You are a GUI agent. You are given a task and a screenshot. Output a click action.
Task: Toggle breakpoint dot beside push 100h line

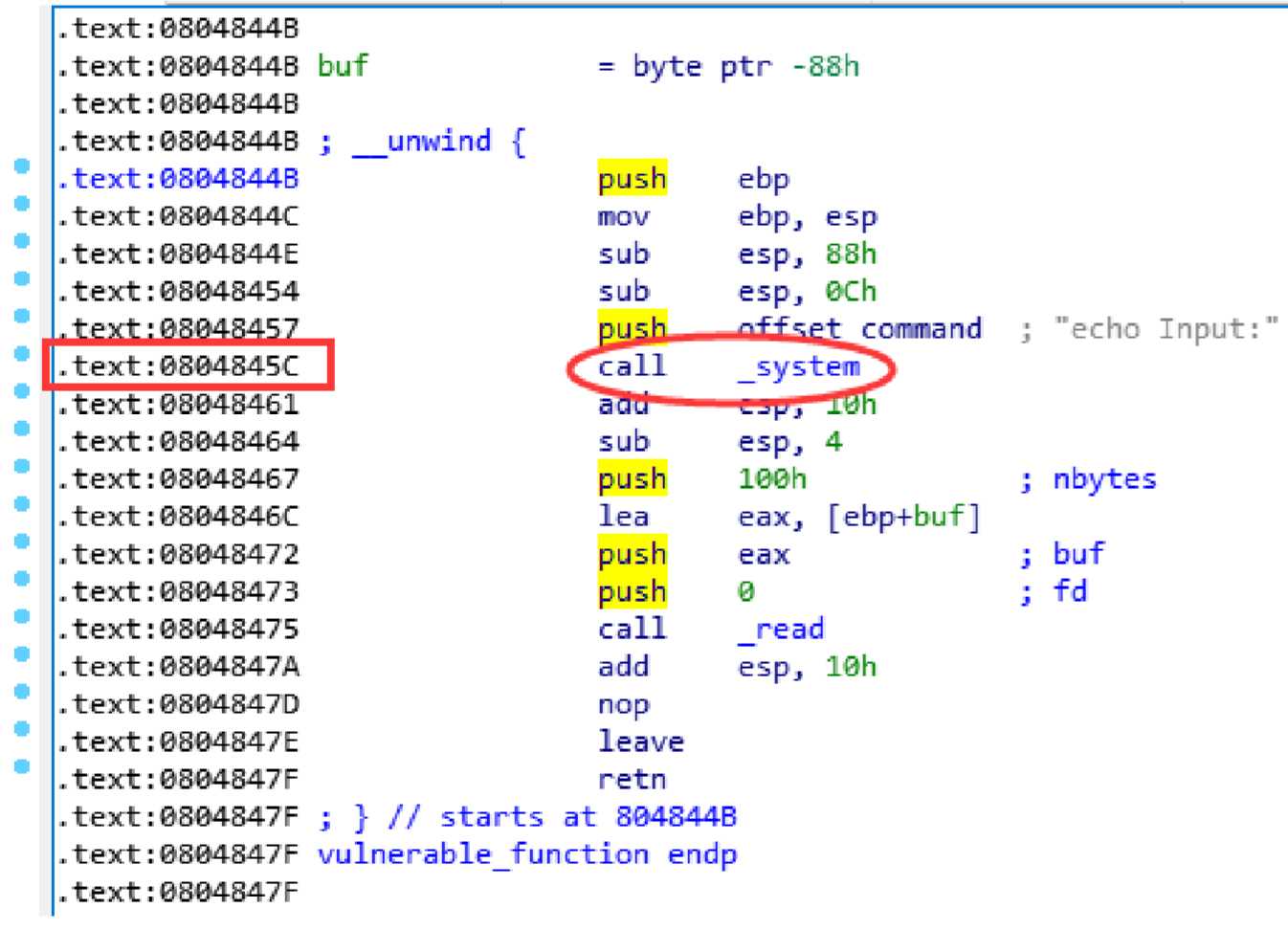22,466
